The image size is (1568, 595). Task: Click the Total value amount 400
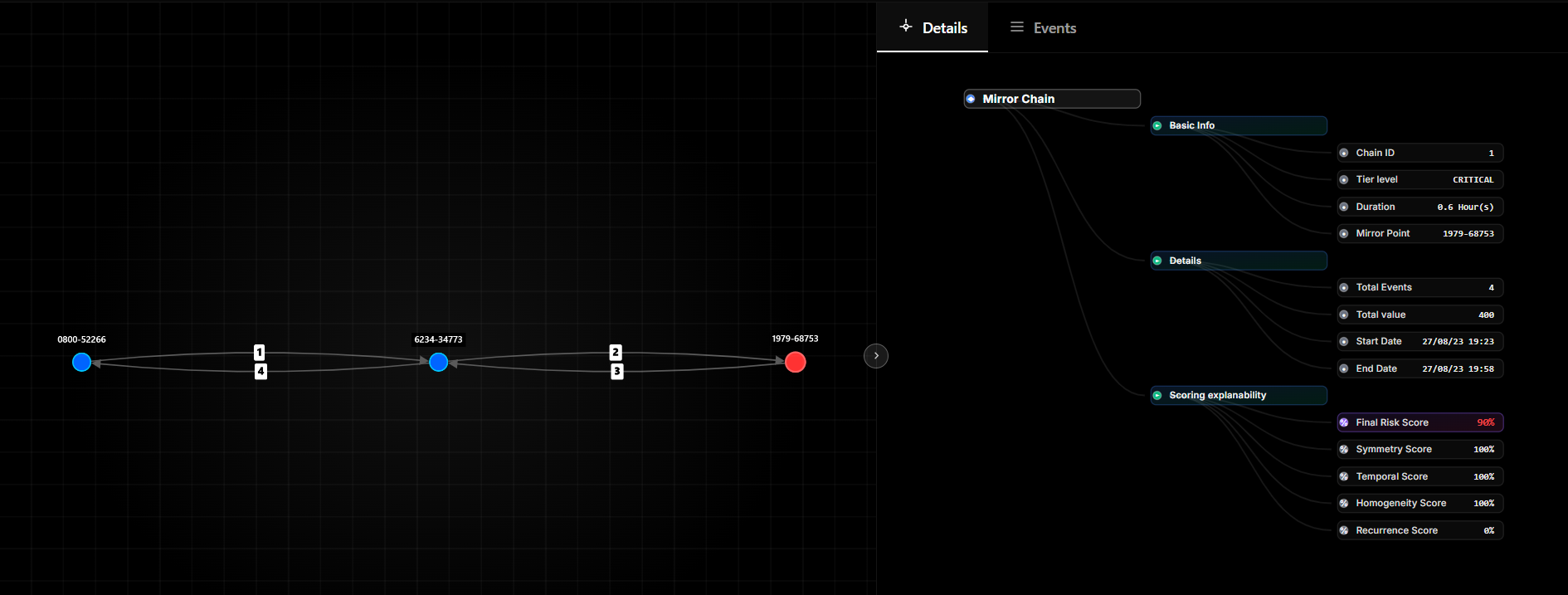(x=1486, y=315)
